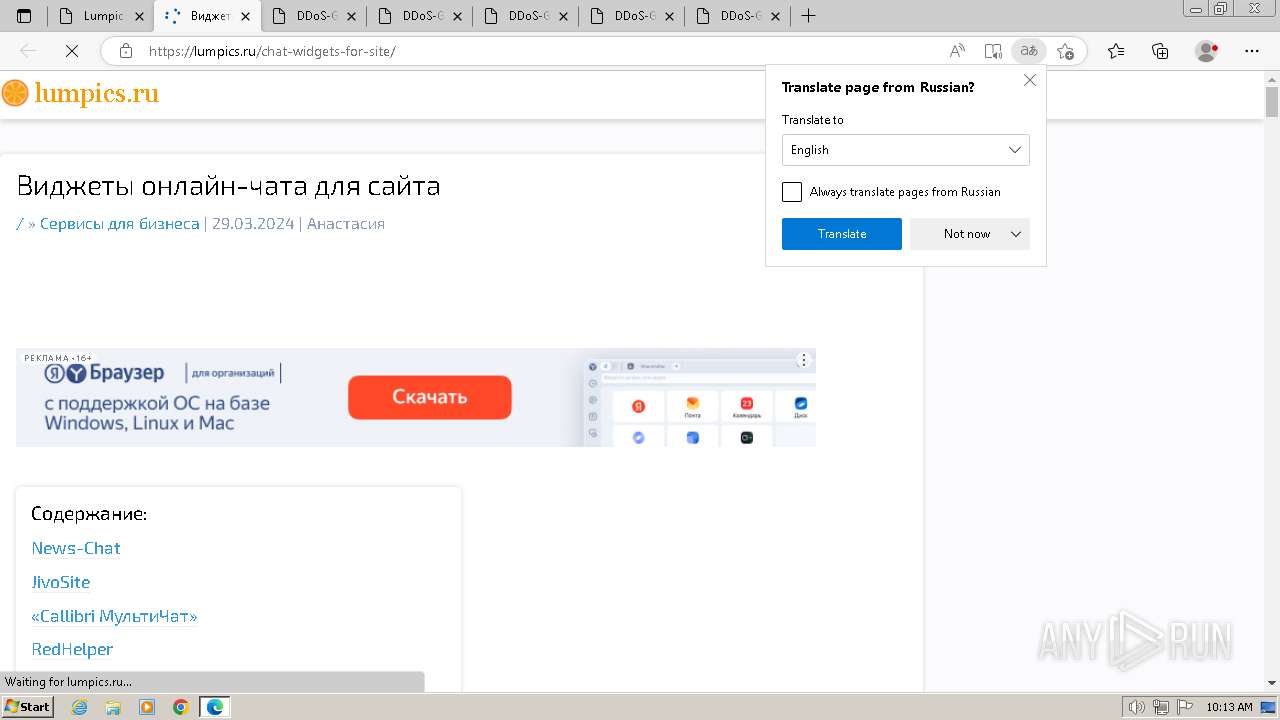The image size is (1280, 720).
Task: Add this page to favorites star icon
Action: pos(1066,51)
